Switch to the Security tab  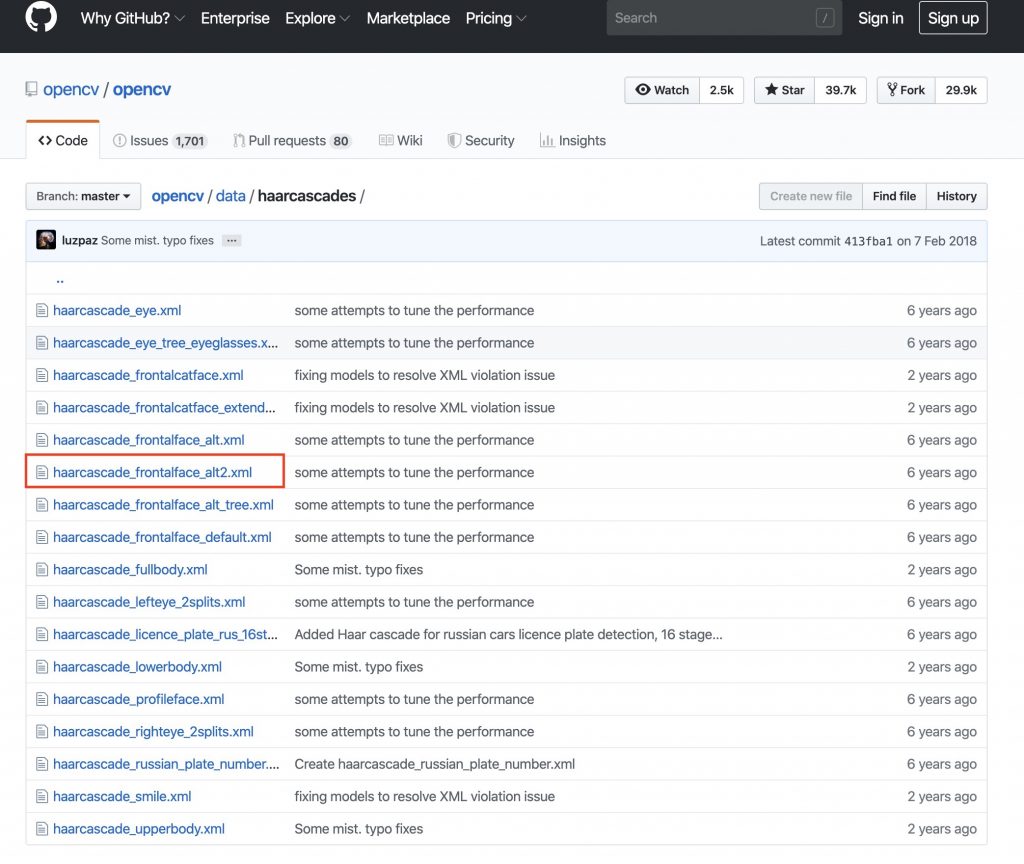click(481, 140)
